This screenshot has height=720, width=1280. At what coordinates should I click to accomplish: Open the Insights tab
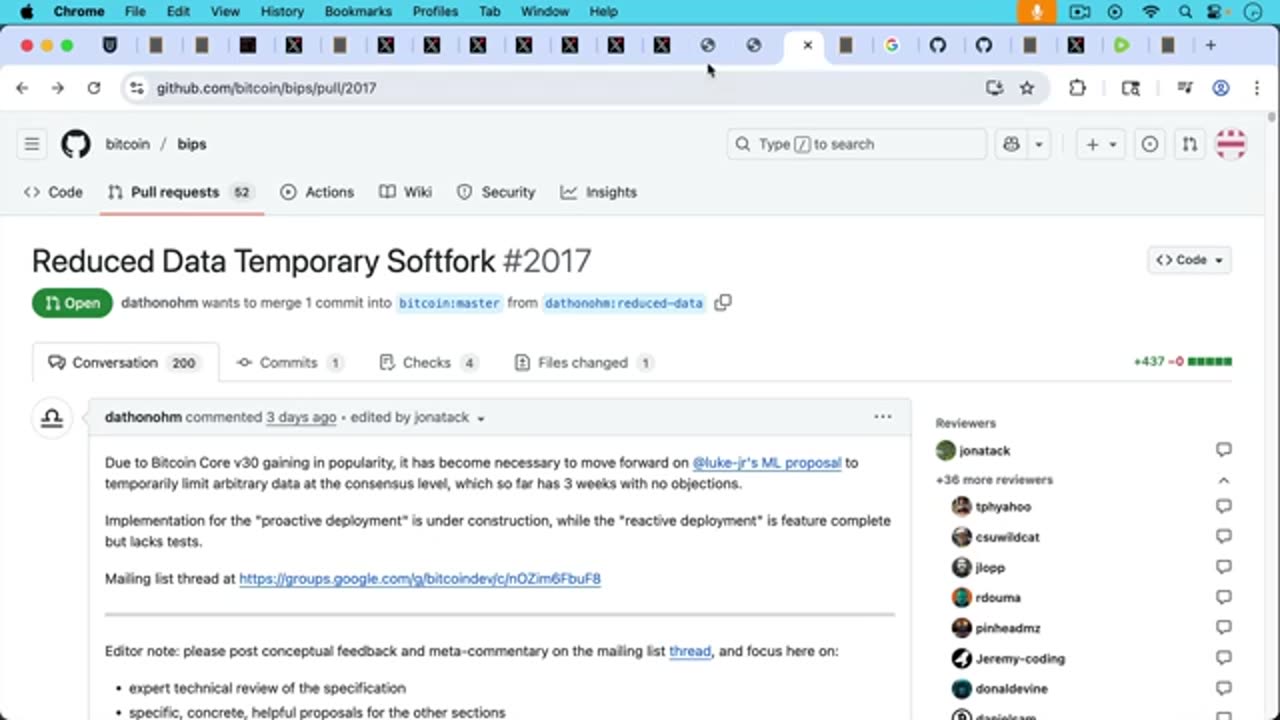pos(599,192)
